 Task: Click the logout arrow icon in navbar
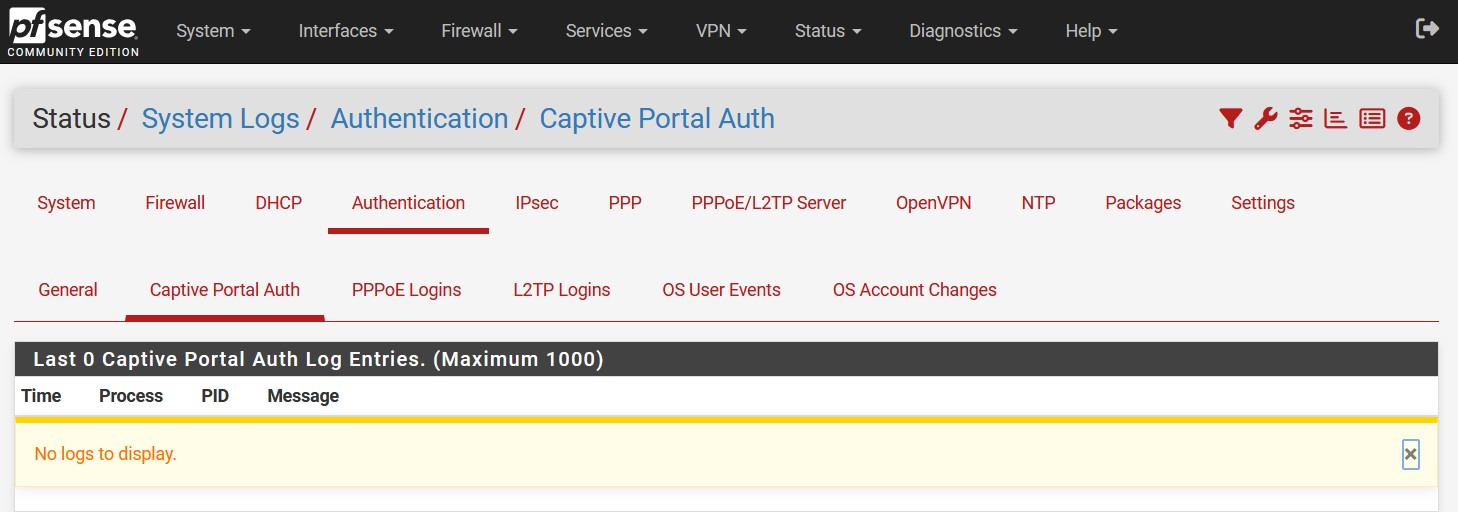point(1427,29)
